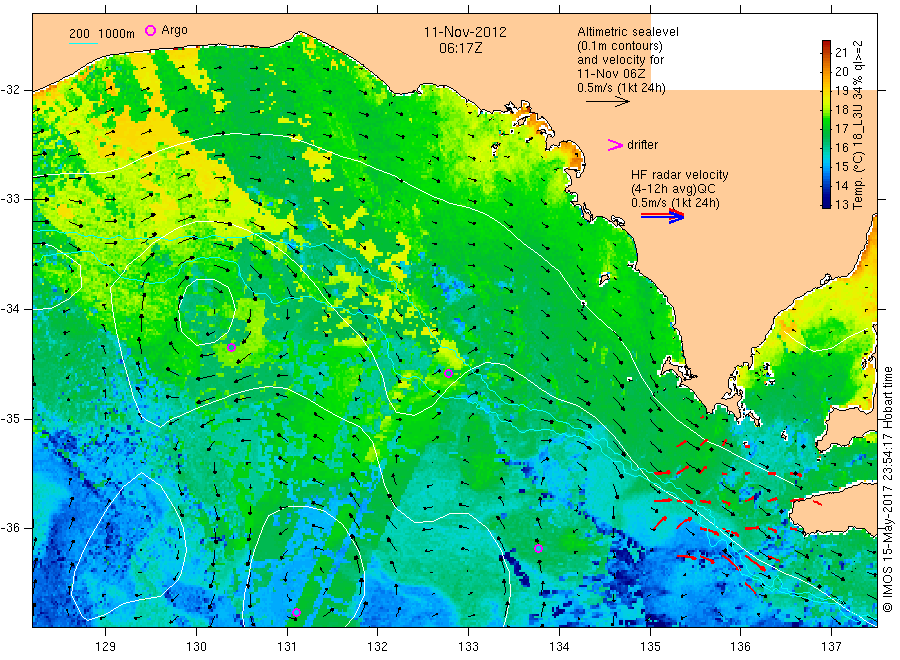Viewport: 900px width, 660px height.
Task: Click the 'drifter' legend label
Action: click(x=642, y=145)
